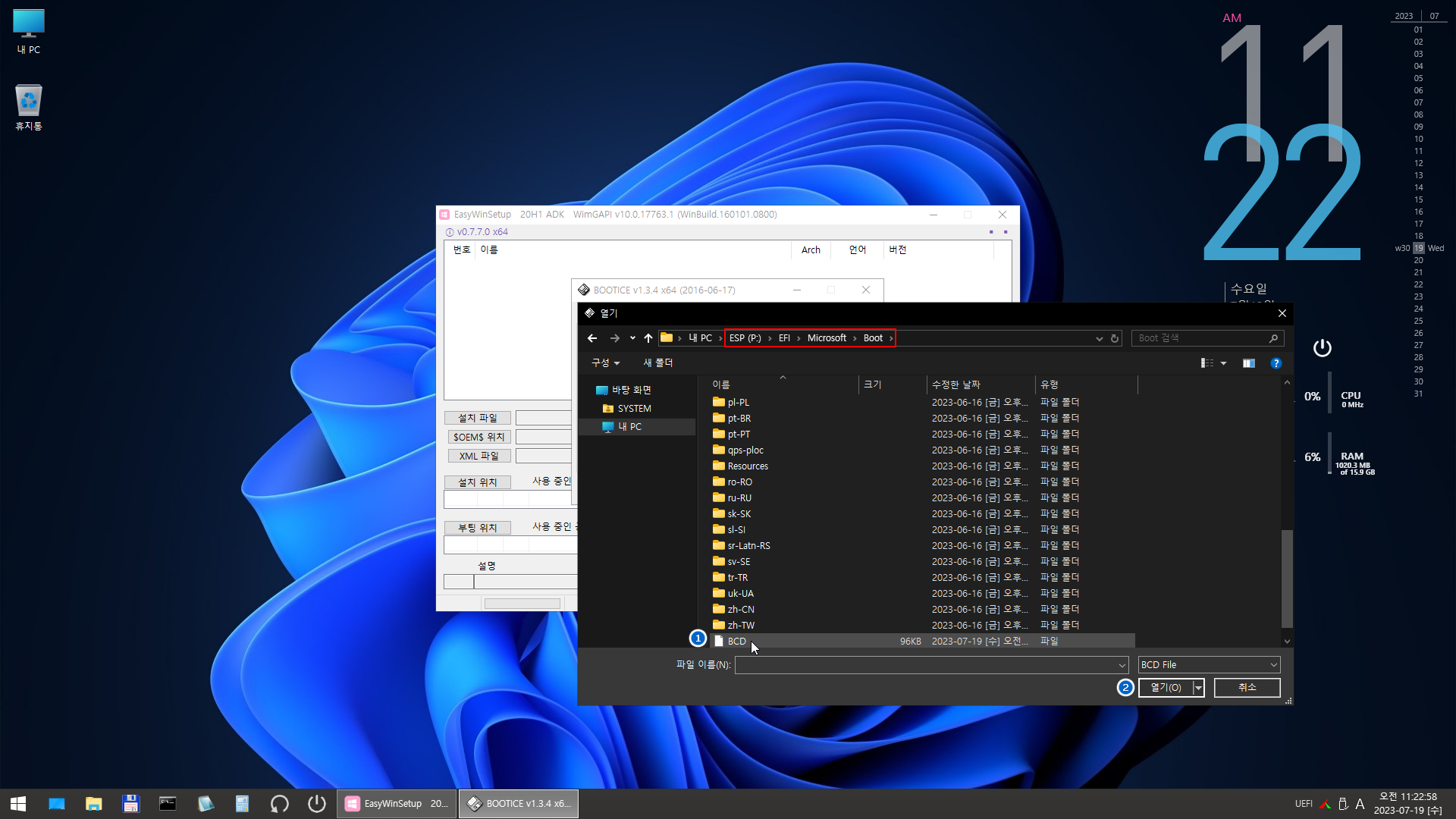This screenshot has height=819, width=1456.
Task: Click the restart arrow taskbar icon
Action: click(279, 804)
